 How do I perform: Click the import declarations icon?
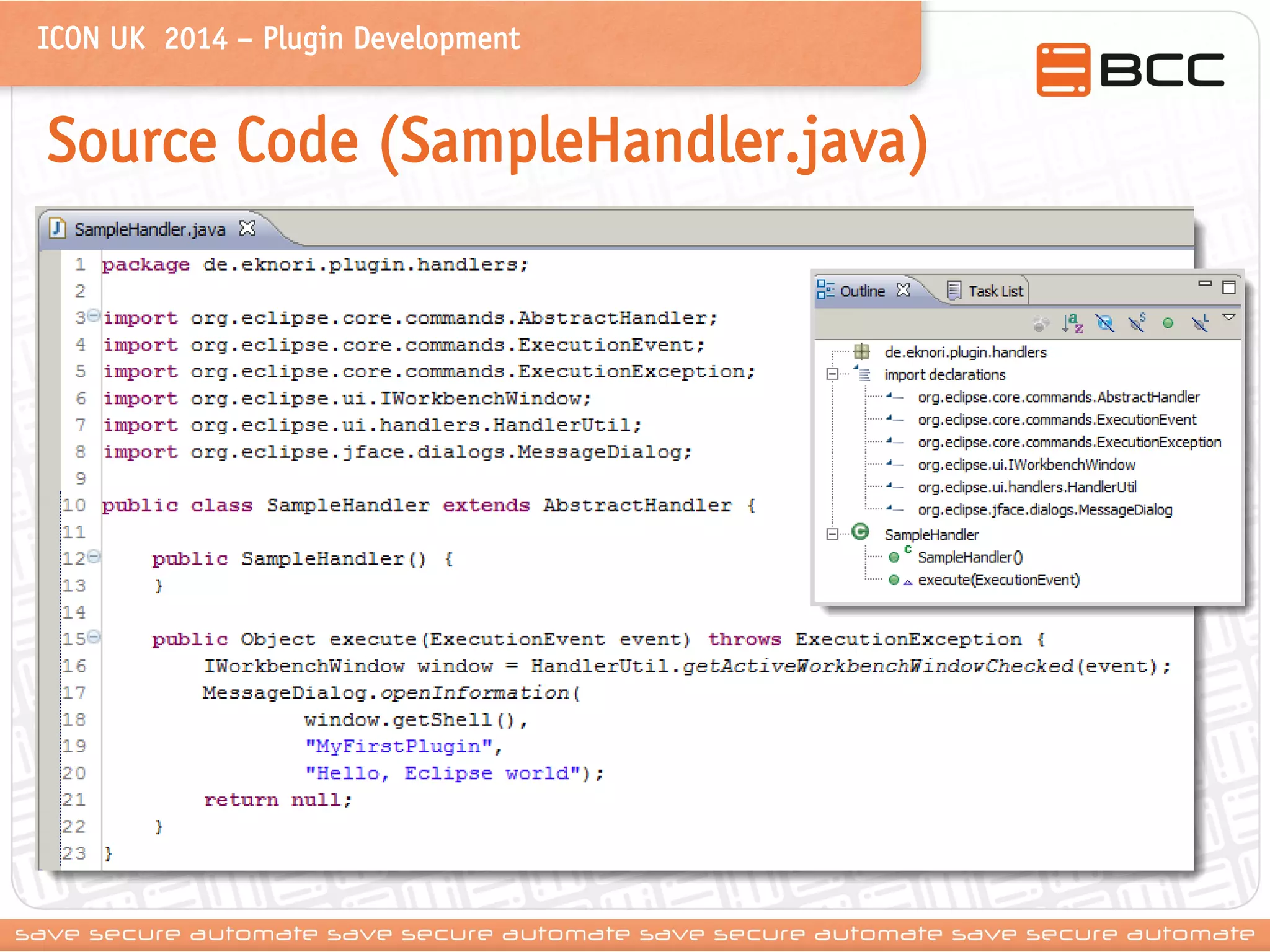[x=863, y=373]
